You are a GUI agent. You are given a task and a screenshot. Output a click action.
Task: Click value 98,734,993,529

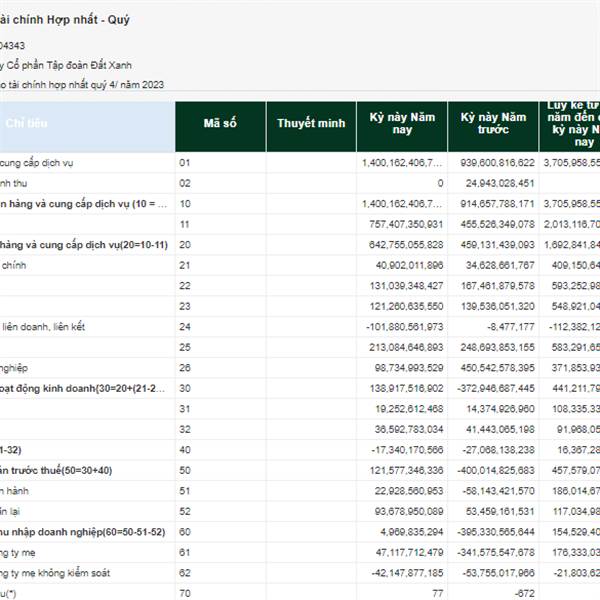[409, 368]
